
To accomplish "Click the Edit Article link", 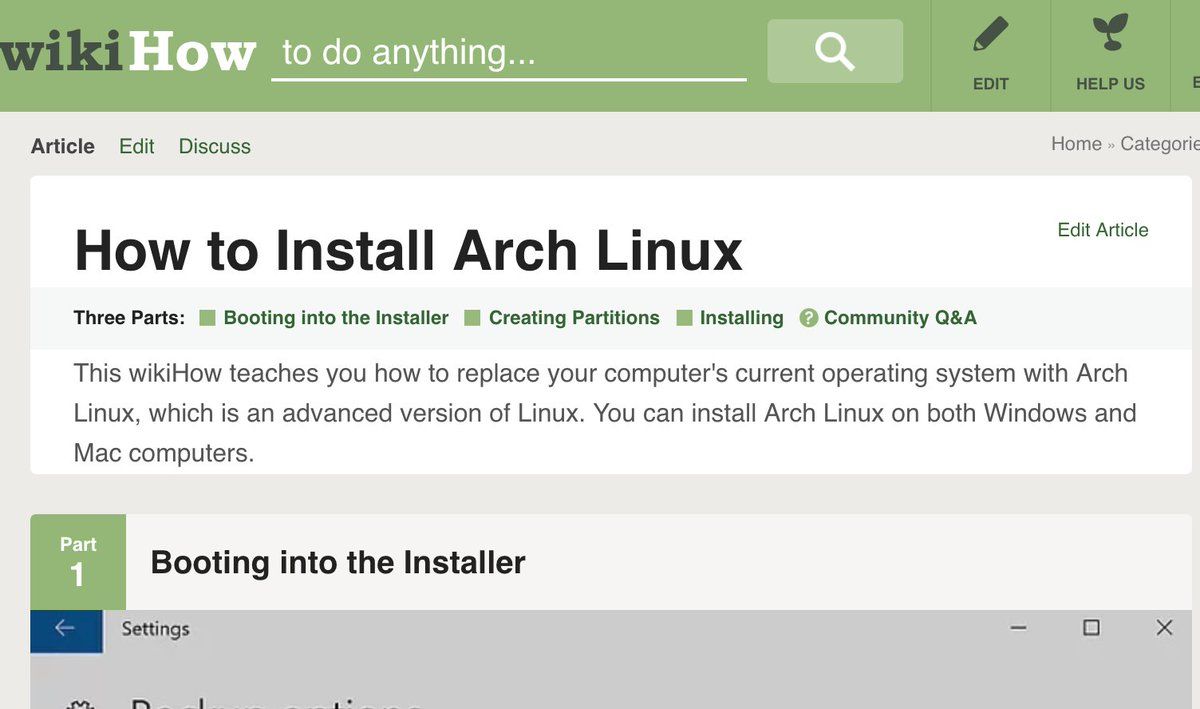I will 1102,230.
